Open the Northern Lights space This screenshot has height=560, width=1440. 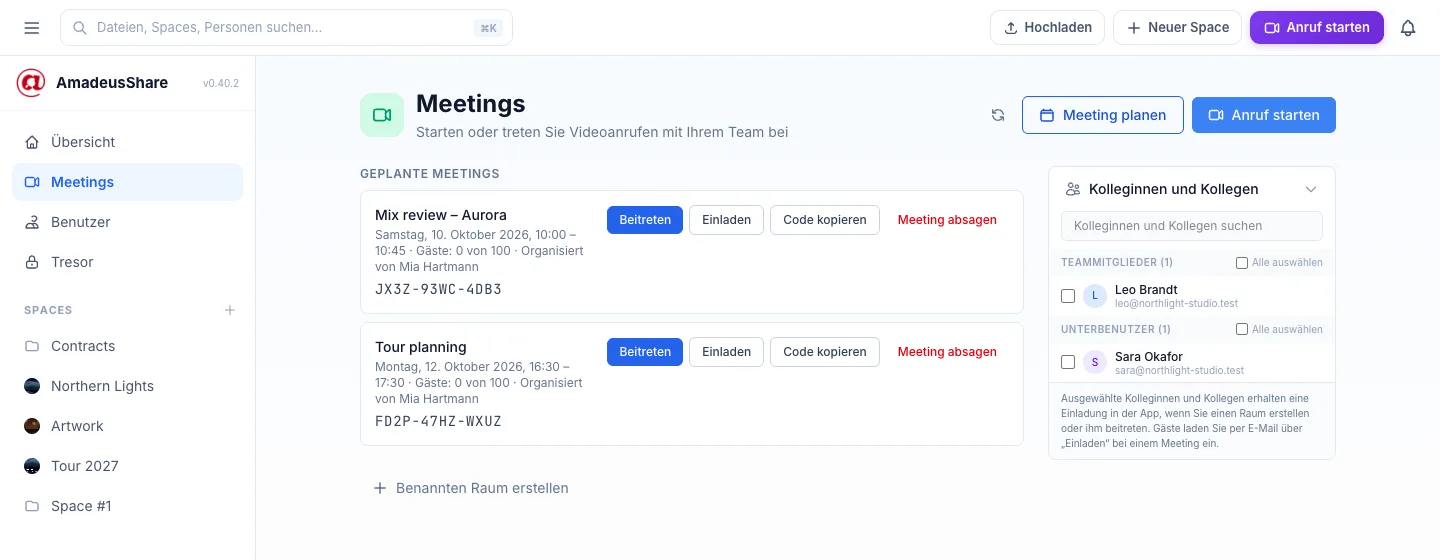click(x=127, y=386)
